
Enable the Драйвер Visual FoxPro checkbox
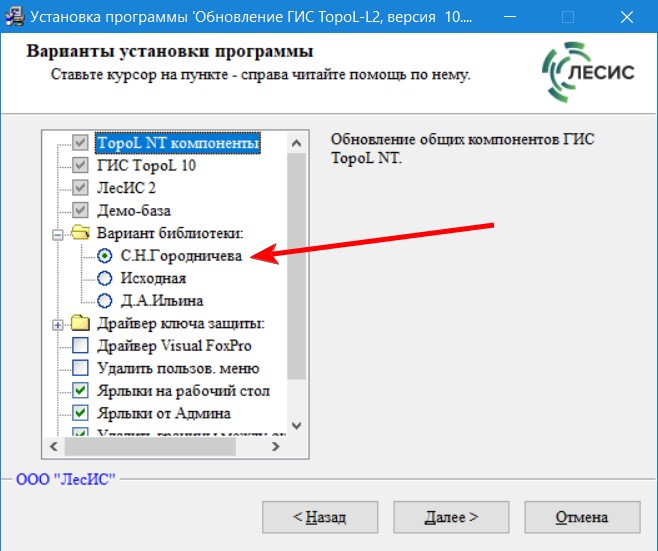[x=80, y=345]
